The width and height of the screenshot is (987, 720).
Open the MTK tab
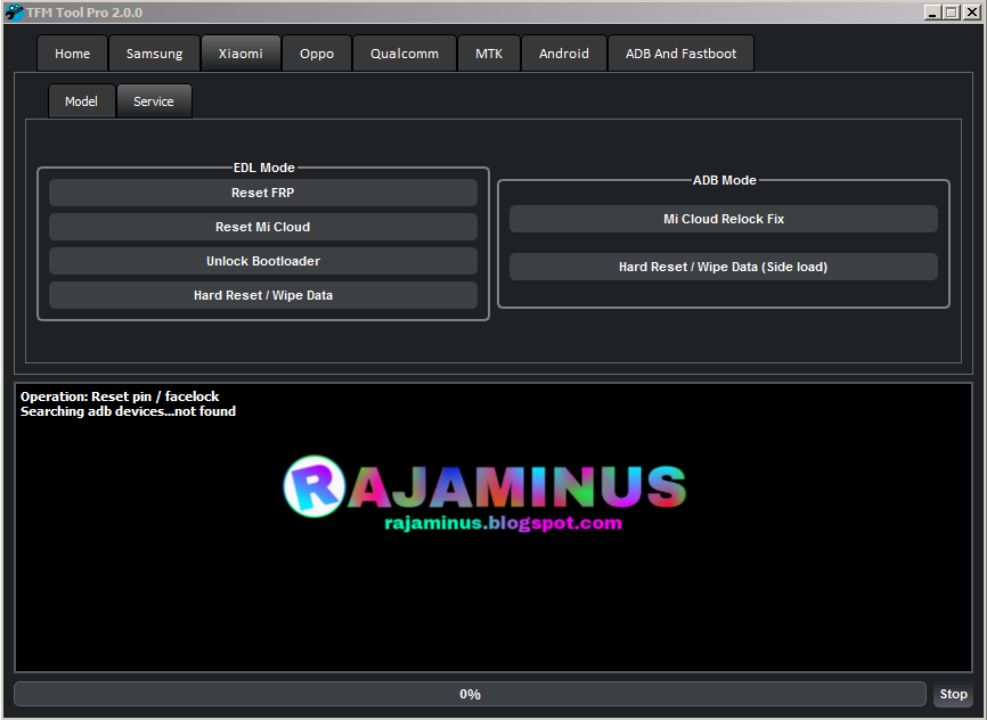pos(489,53)
